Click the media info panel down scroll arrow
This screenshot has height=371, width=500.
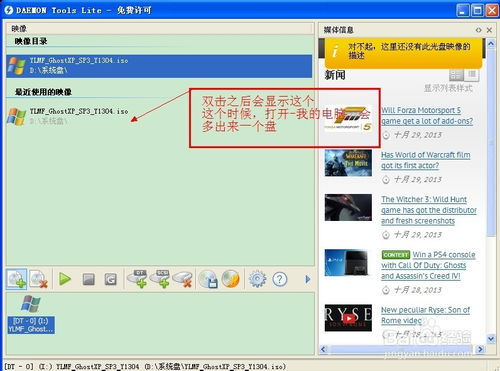[x=491, y=339]
